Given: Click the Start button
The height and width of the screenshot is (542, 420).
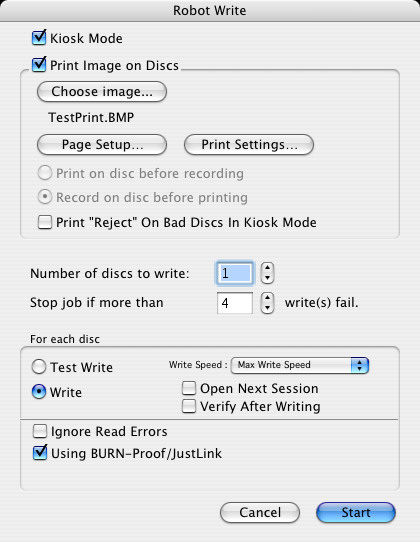Looking at the screenshot, I should click(x=356, y=512).
